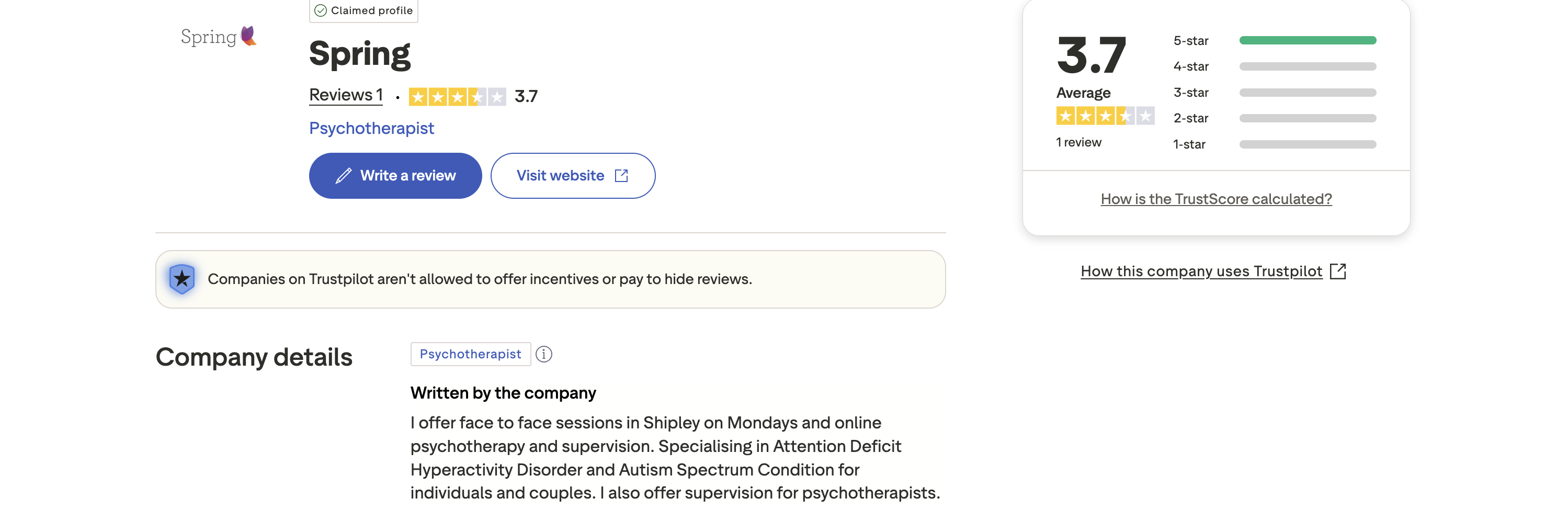Click the external link icon beside Visit website
The height and width of the screenshot is (521, 1568).
pos(621,176)
